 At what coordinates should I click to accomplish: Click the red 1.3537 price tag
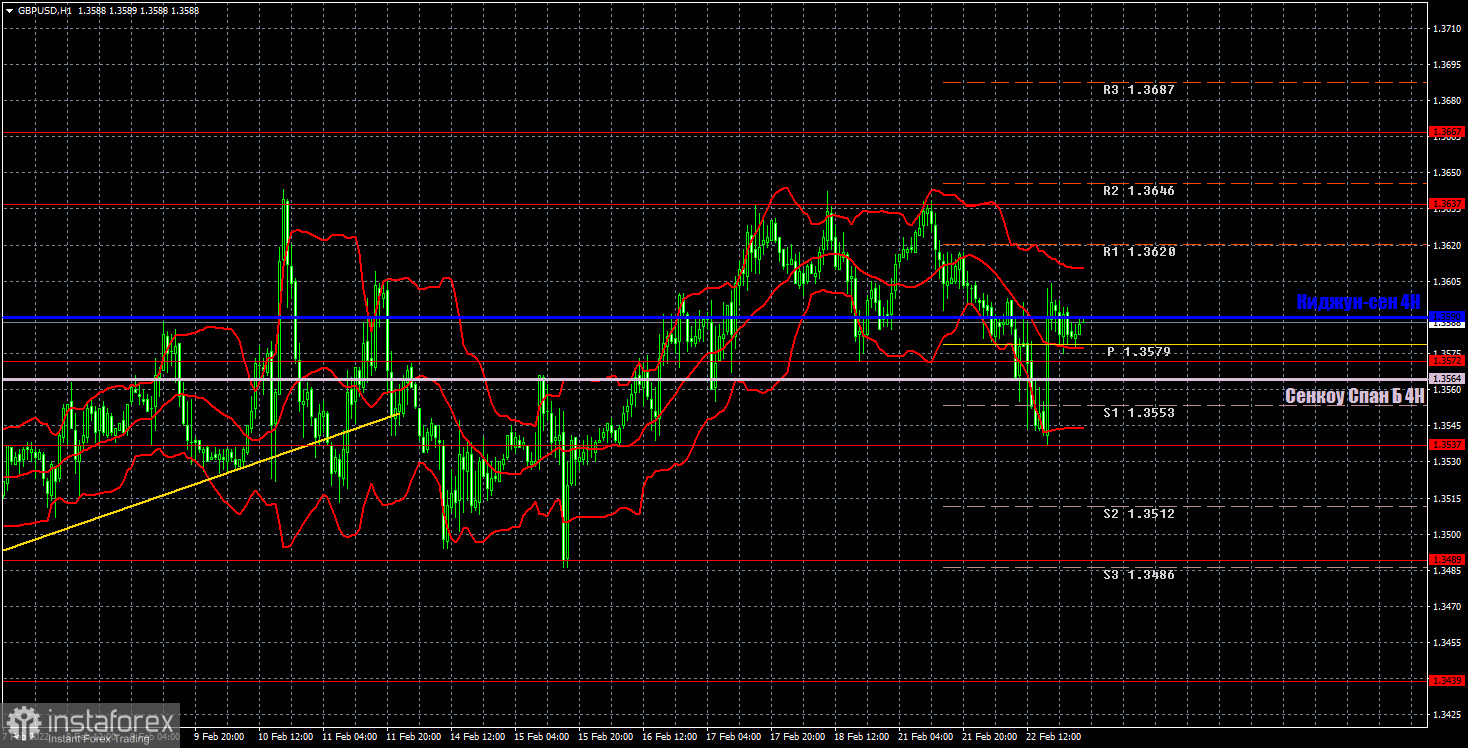pyautogui.click(x=1448, y=445)
